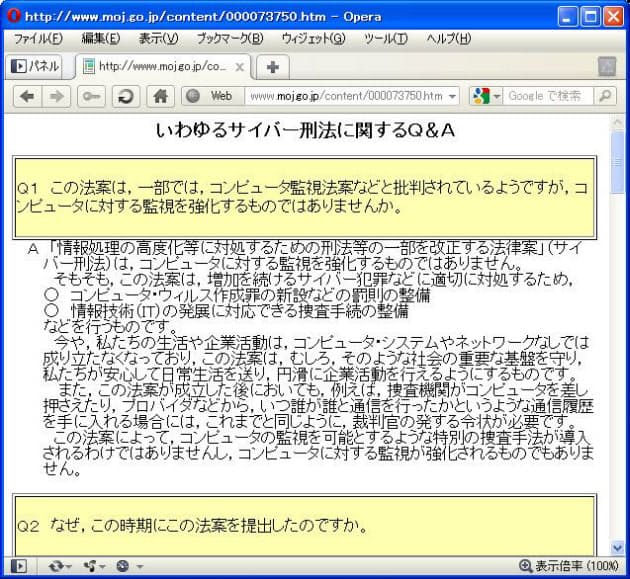630x579 pixels.
Task: Click inside the Google search field
Action: pyautogui.click(x=545, y=96)
